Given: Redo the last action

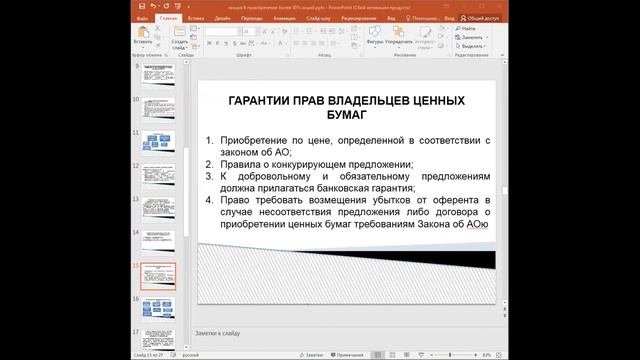Looking at the screenshot, I should [x=166, y=6].
